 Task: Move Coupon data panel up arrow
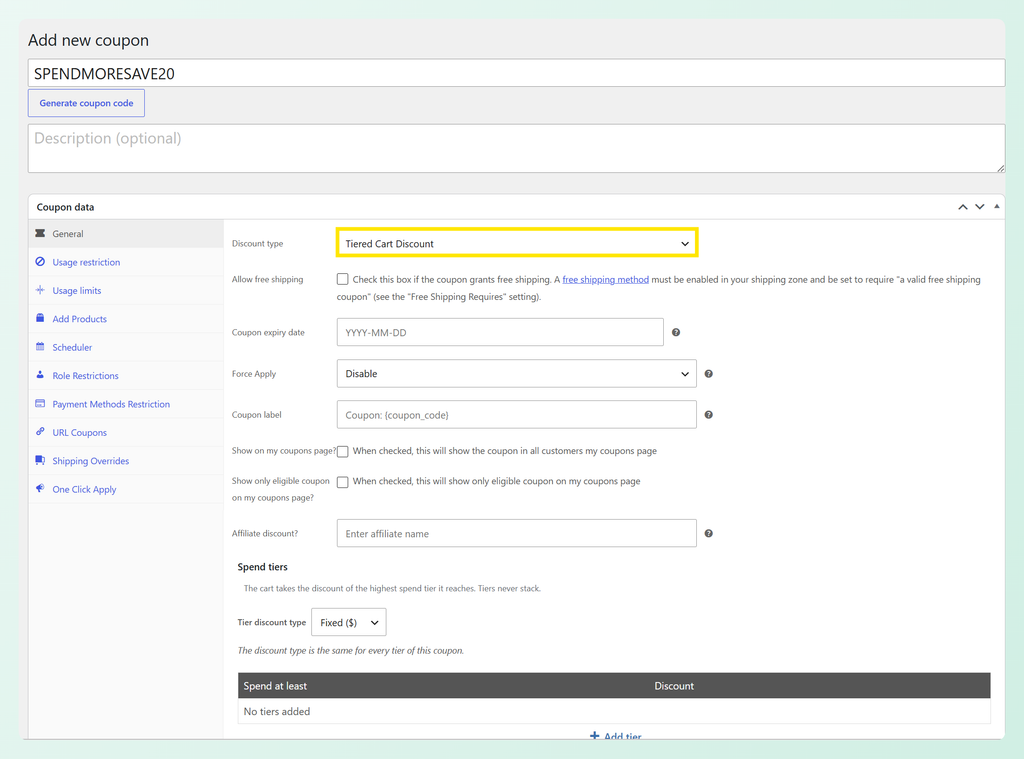pos(963,207)
